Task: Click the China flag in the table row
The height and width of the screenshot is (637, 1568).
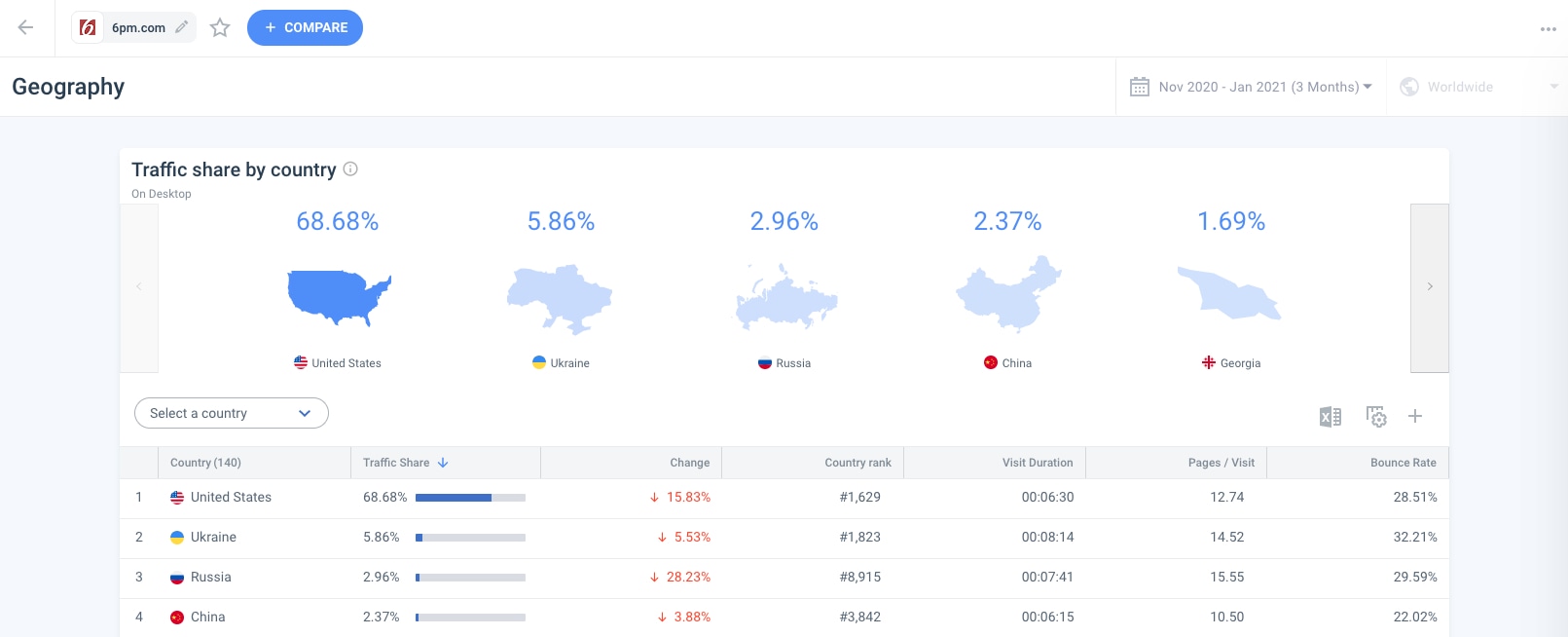Action: point(177,618)
